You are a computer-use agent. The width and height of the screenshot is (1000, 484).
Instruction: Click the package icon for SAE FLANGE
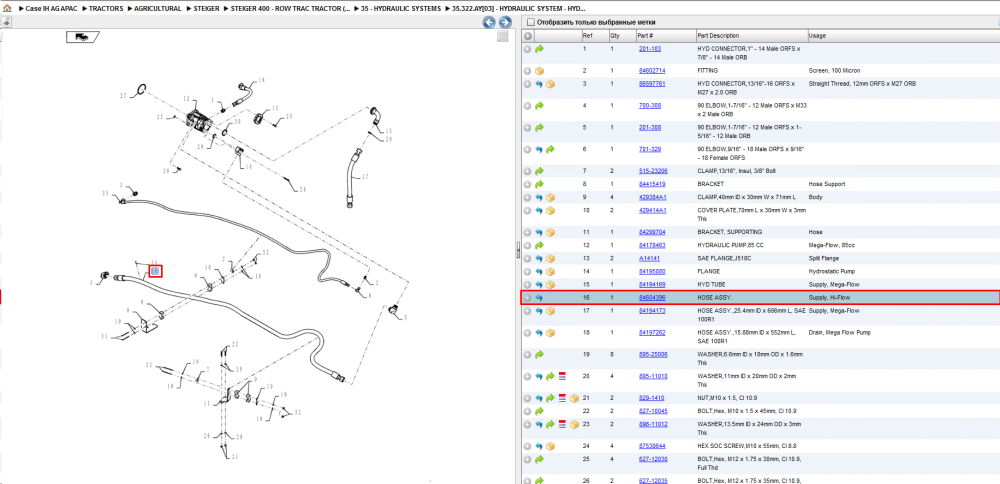(x=550, y=258)
